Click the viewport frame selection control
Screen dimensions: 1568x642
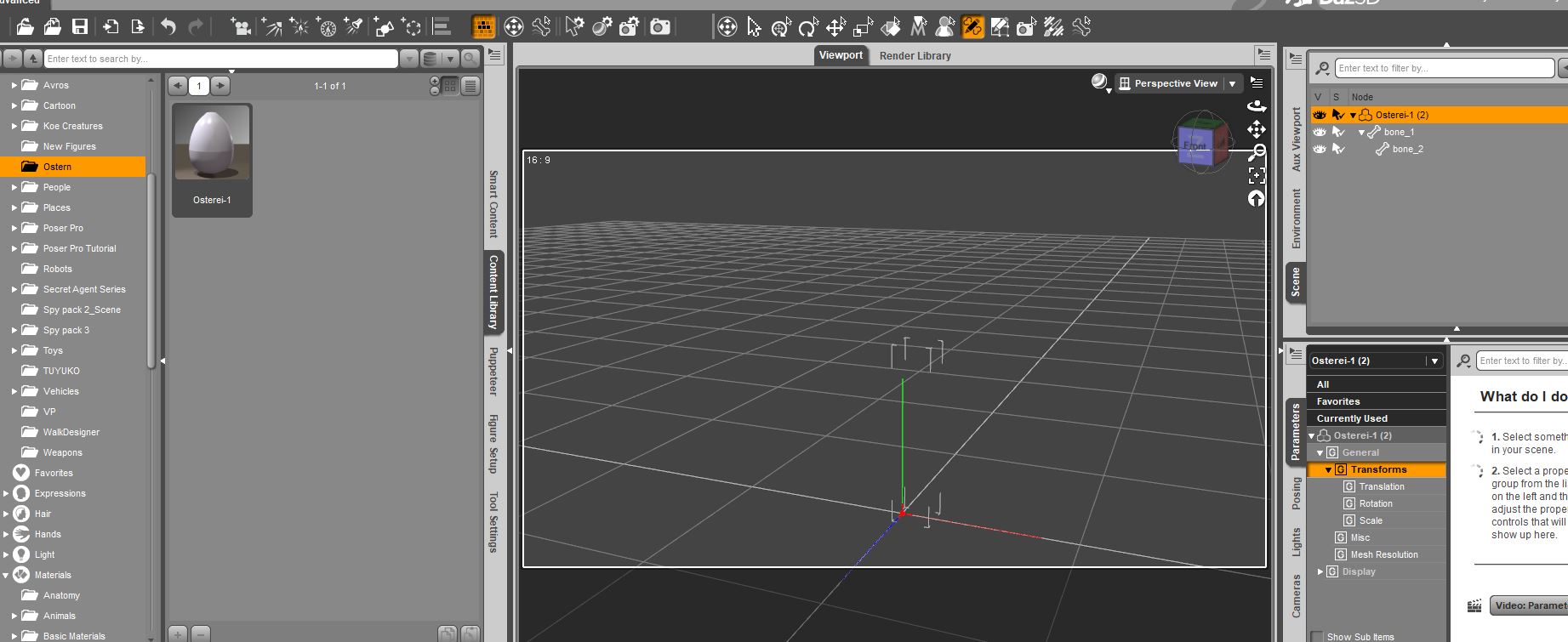click(1257, 175)
